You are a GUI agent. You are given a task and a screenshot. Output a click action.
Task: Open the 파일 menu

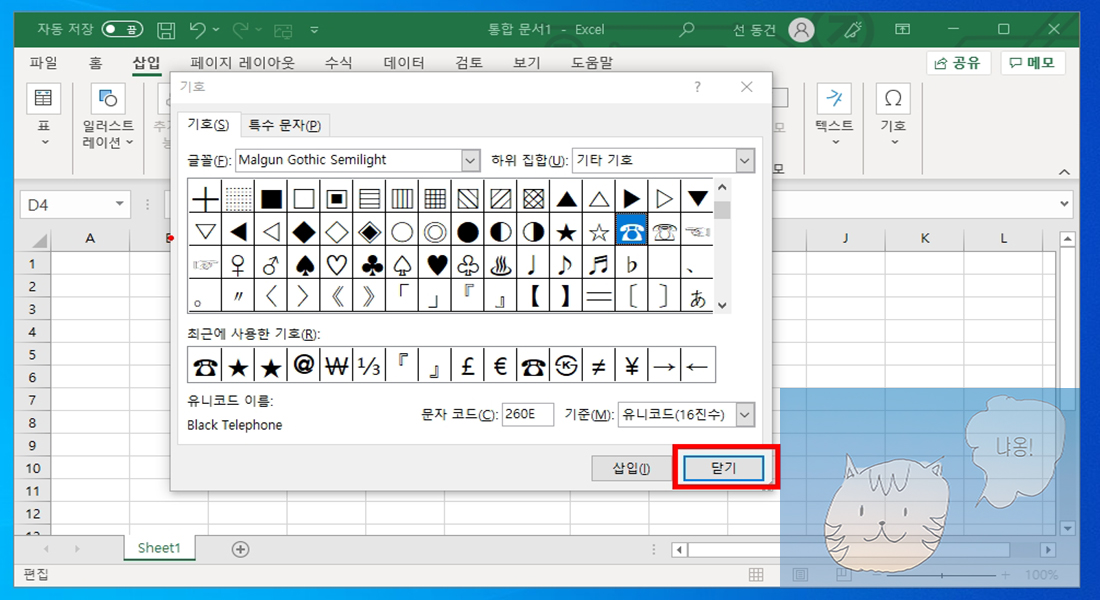43,62
